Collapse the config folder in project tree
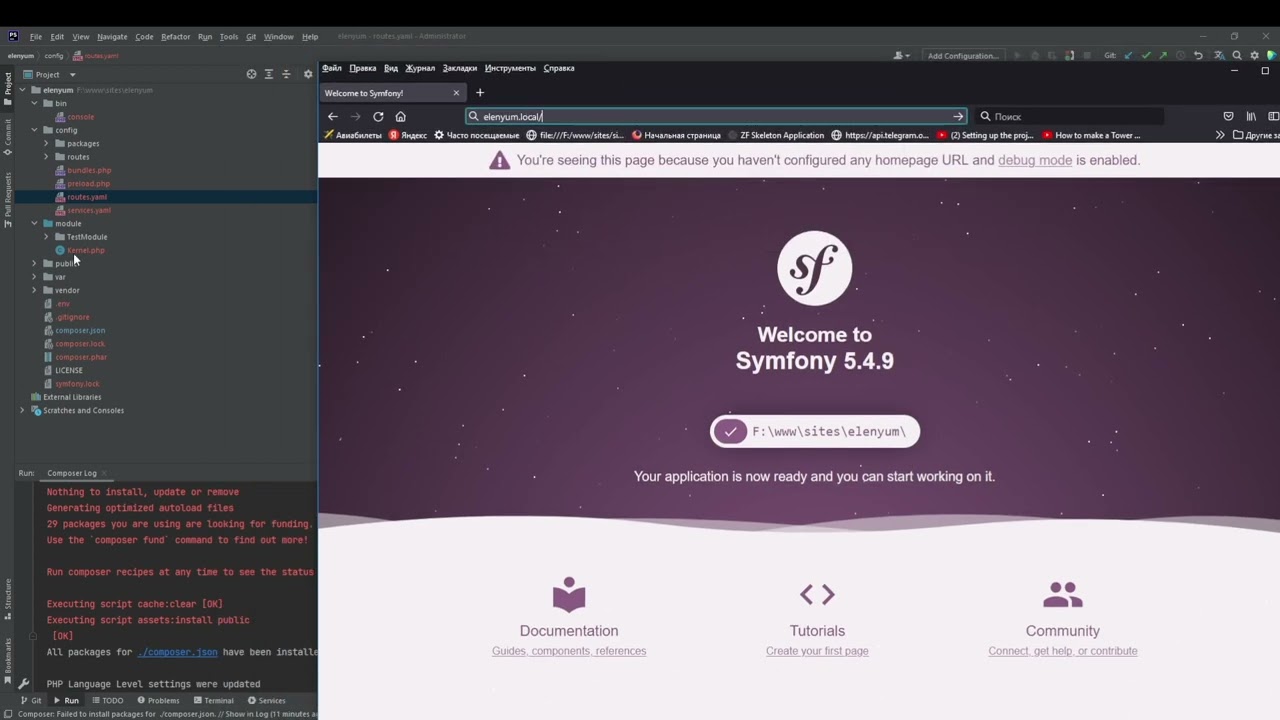1280x720 pixels. pyautogui.click(x=34, y=130)
